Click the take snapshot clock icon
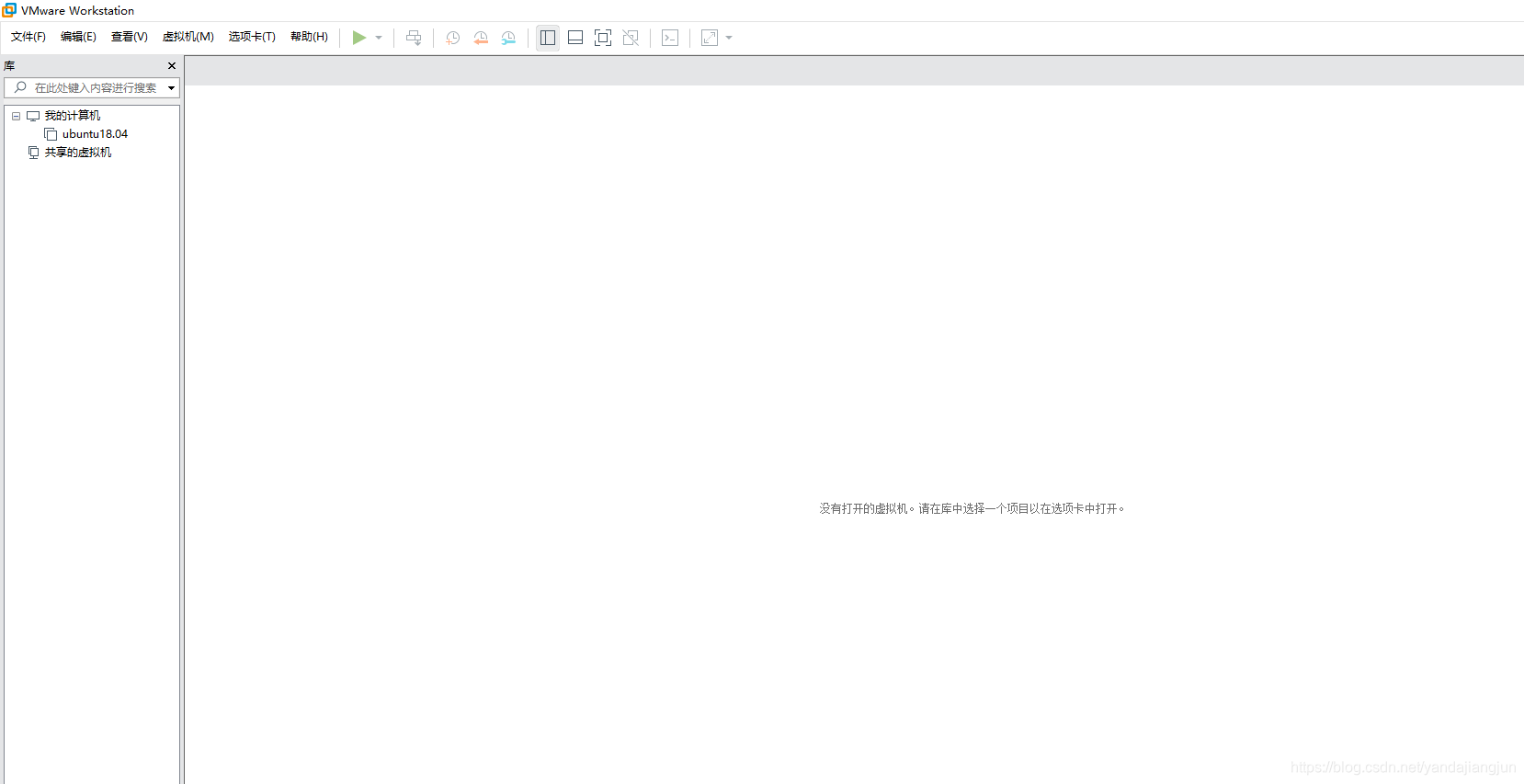1524x784 pixels. pyautogui.click(x=453, y=38)
